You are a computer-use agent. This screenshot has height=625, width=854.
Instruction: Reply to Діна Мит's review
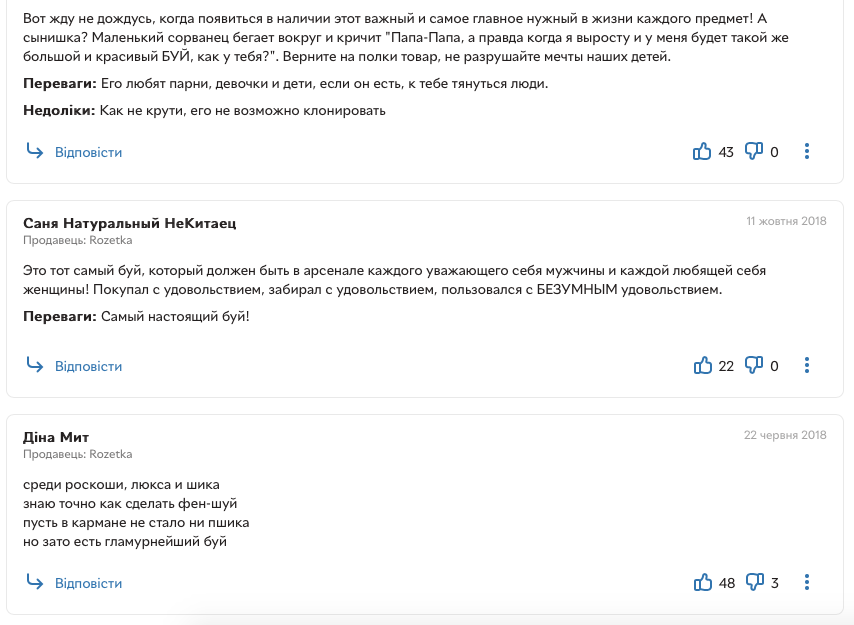click(88, 584)
